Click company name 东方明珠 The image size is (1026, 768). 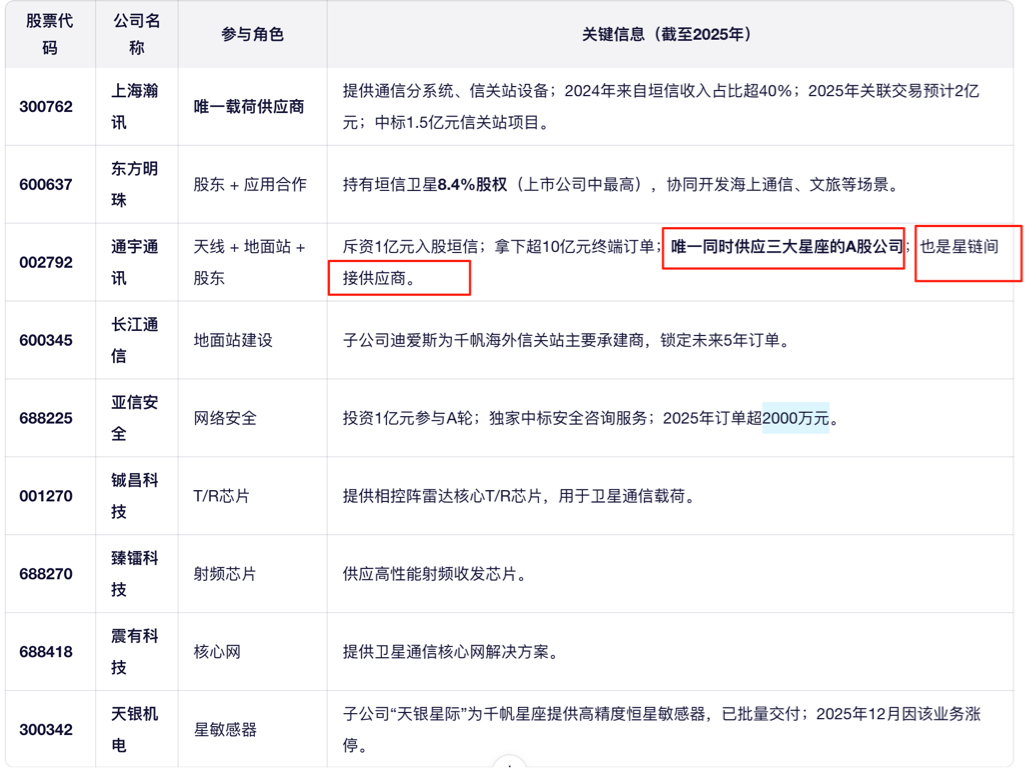point(134,184)
